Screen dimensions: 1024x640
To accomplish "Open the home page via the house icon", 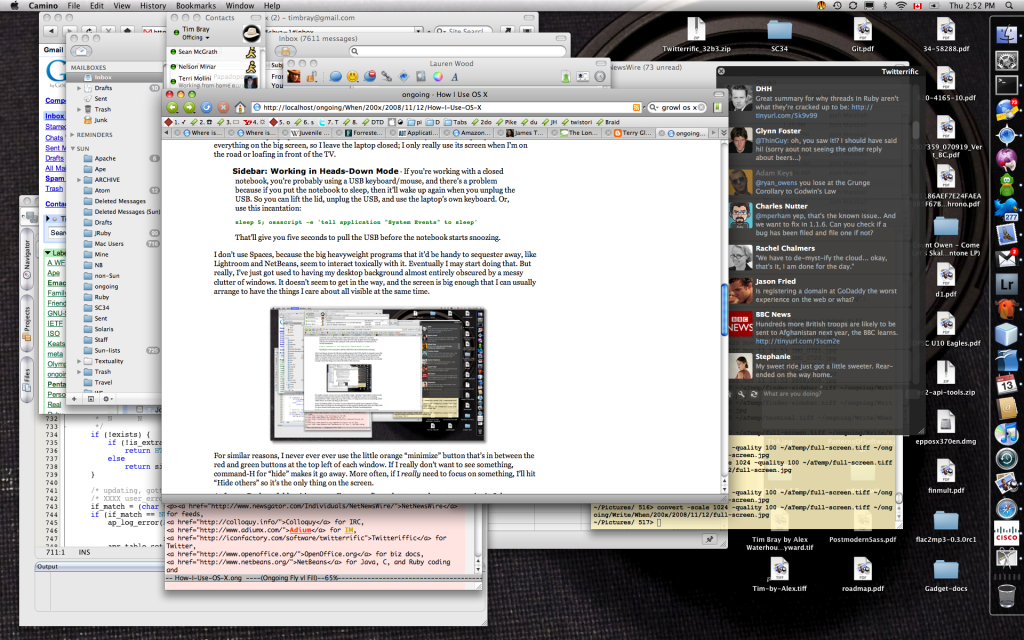I will click(x=240, y=108).
